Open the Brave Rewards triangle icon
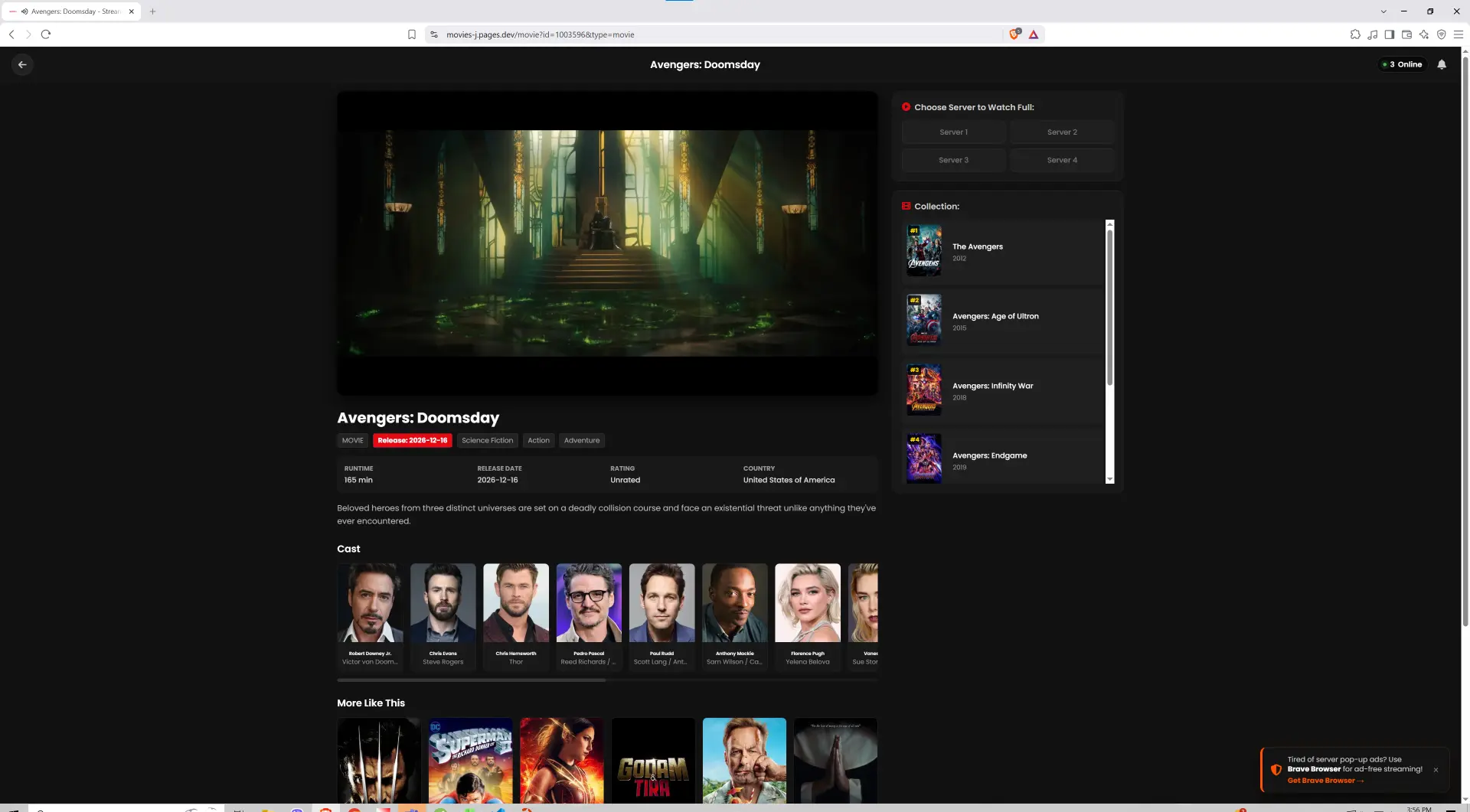Image resolution: width=1470 pixels, height=812 pixels. point(1034,34)
